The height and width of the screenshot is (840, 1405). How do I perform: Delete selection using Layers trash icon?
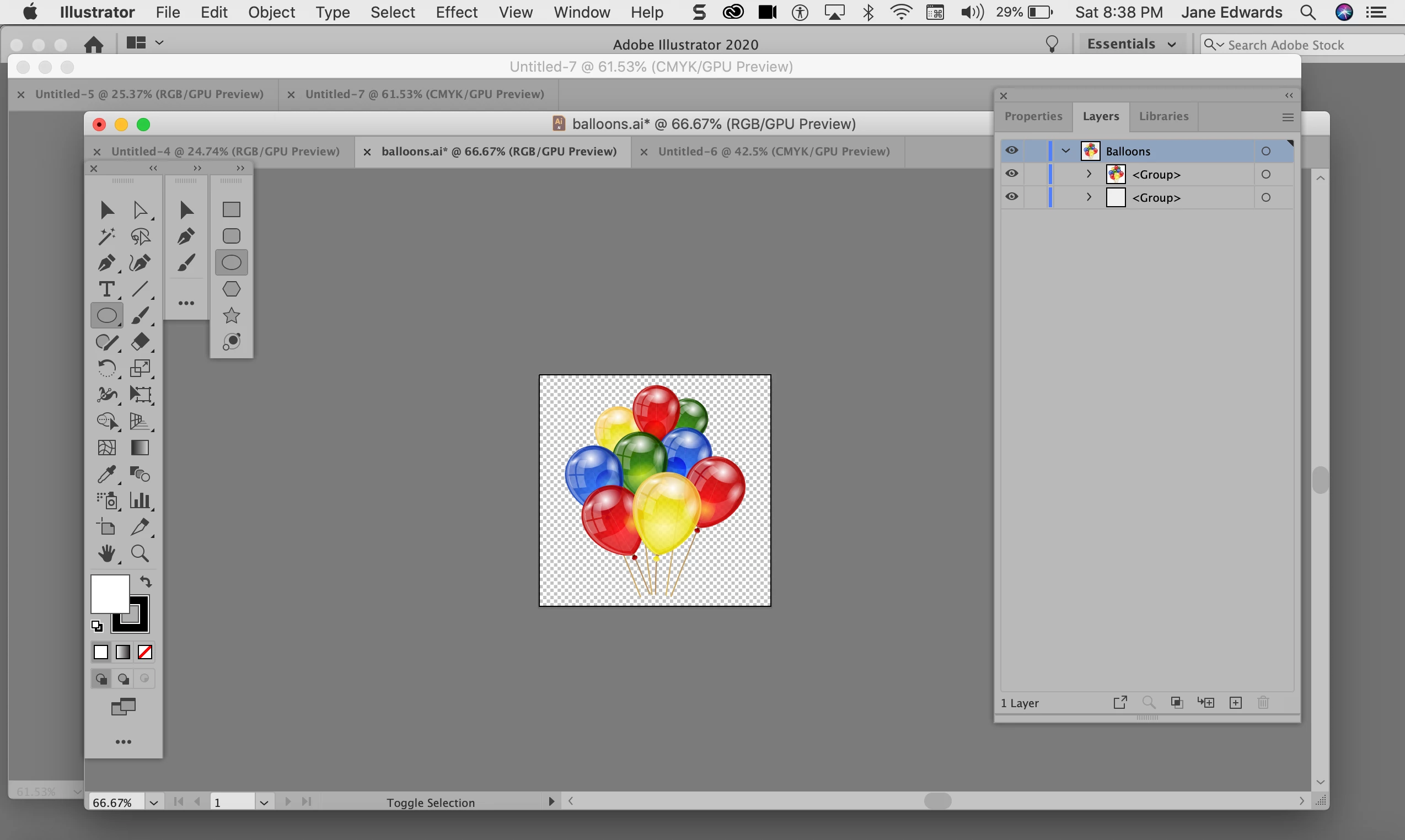[1263, 703]
